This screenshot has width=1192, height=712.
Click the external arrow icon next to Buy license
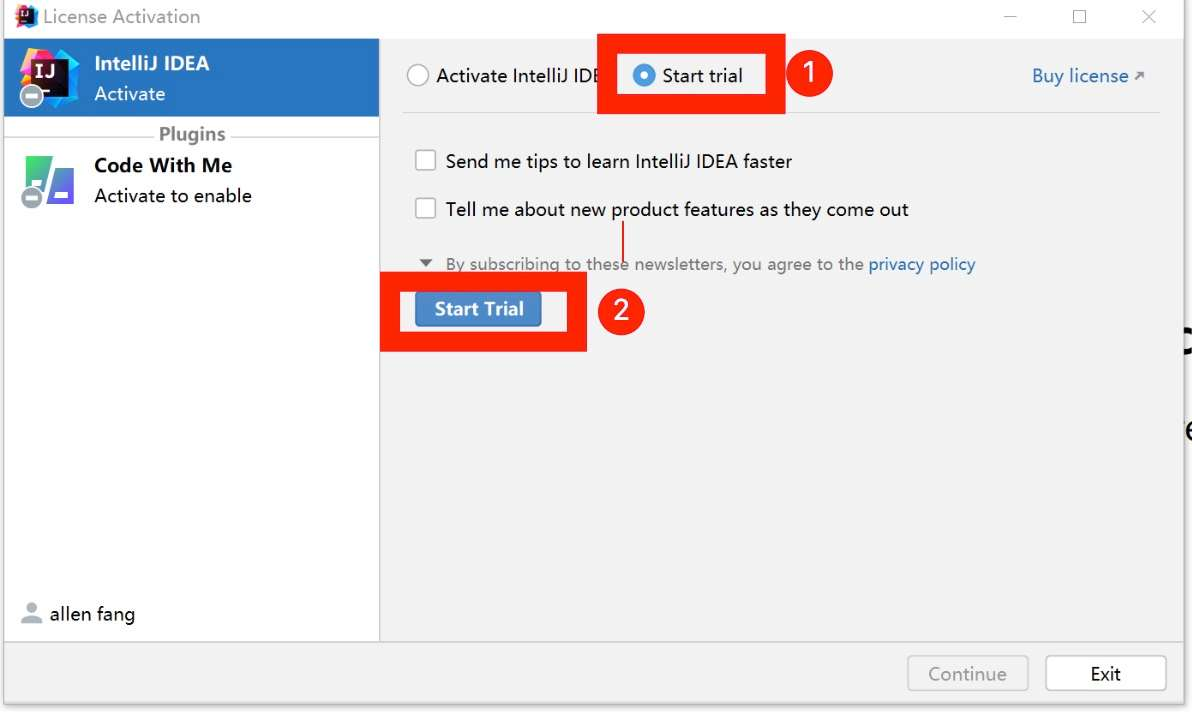pyautogui.click(x=1139, y=75)
